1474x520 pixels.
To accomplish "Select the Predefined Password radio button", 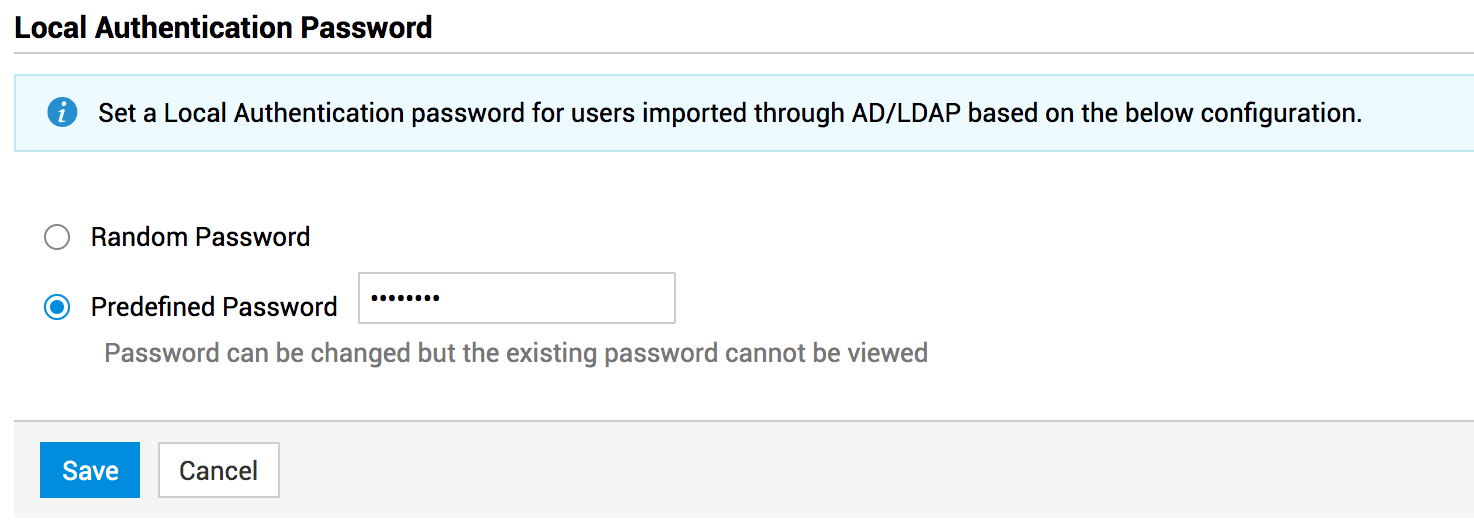I will (x=57, y=307).
